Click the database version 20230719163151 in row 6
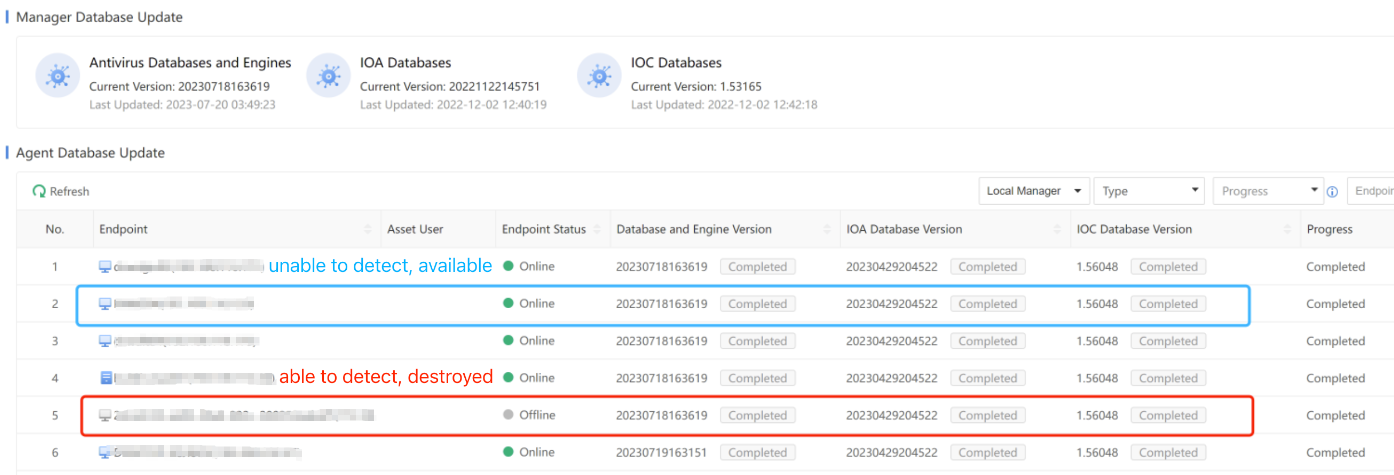This screenshot has height=475, width=1394. click(x=662, y=452)
